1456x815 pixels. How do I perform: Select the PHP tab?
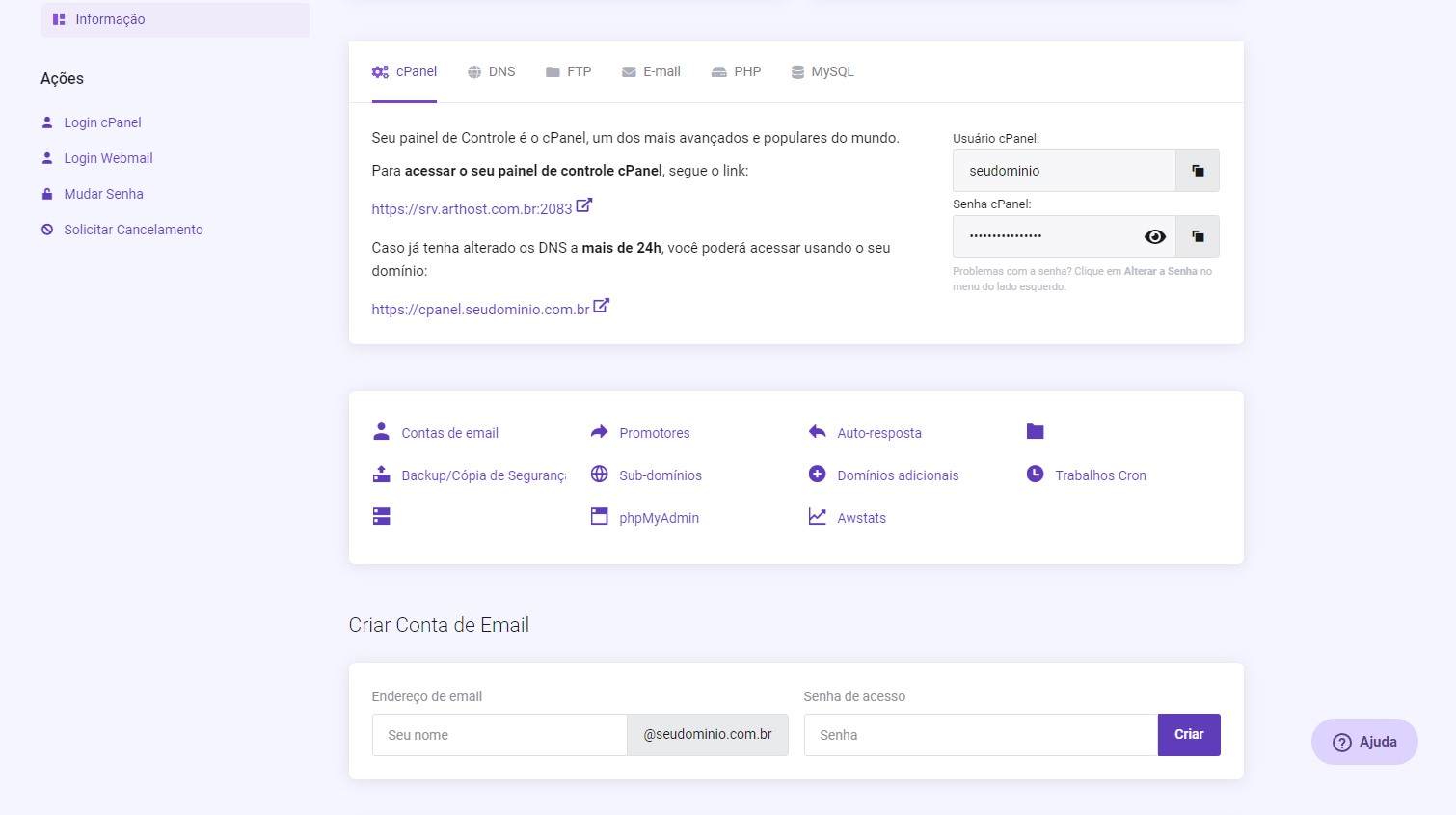pos(737,72)
